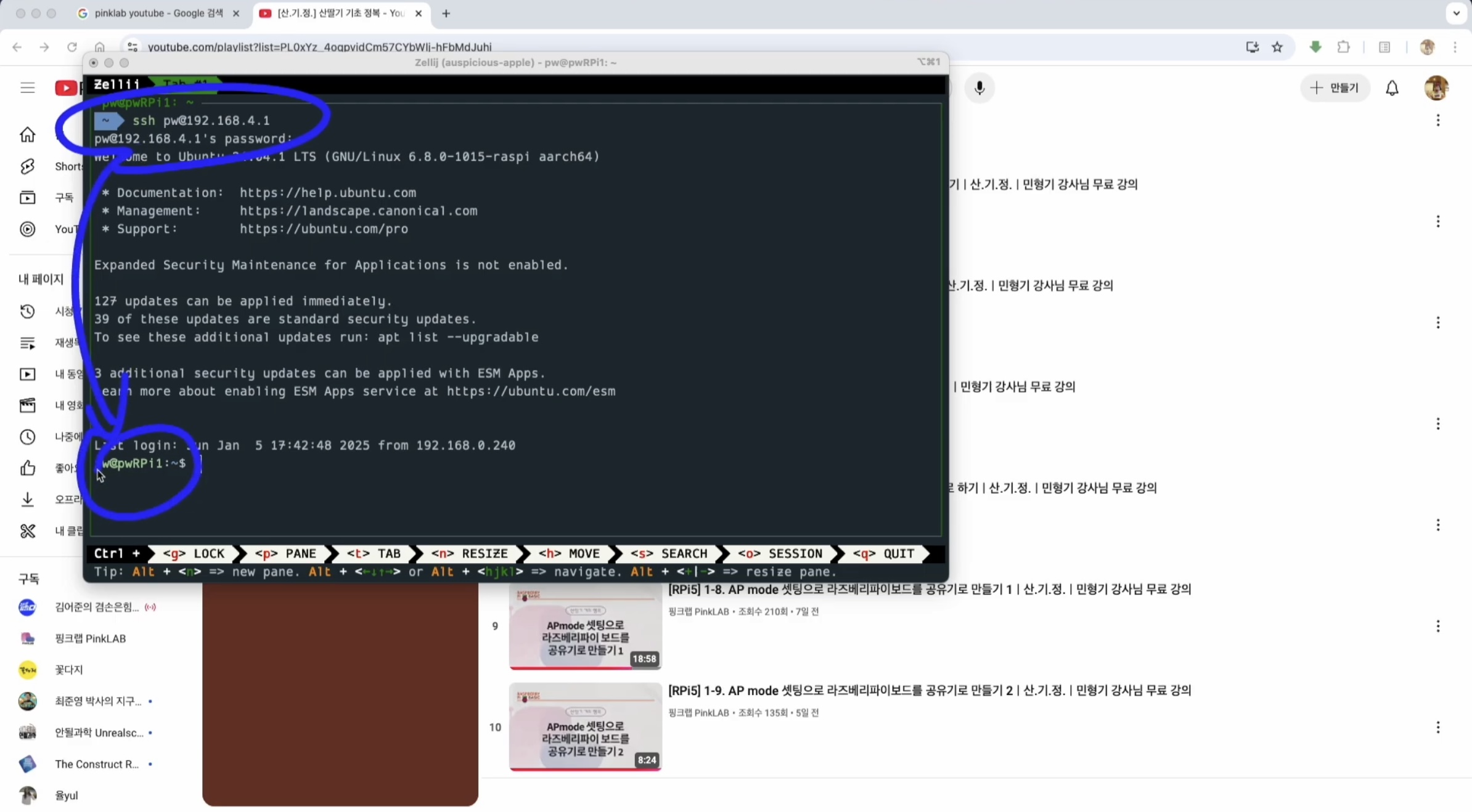The height and width of the screenshot is (812, 1472).
Task: Open the YouTube account avatar menu
Action: pos(1436,88)
